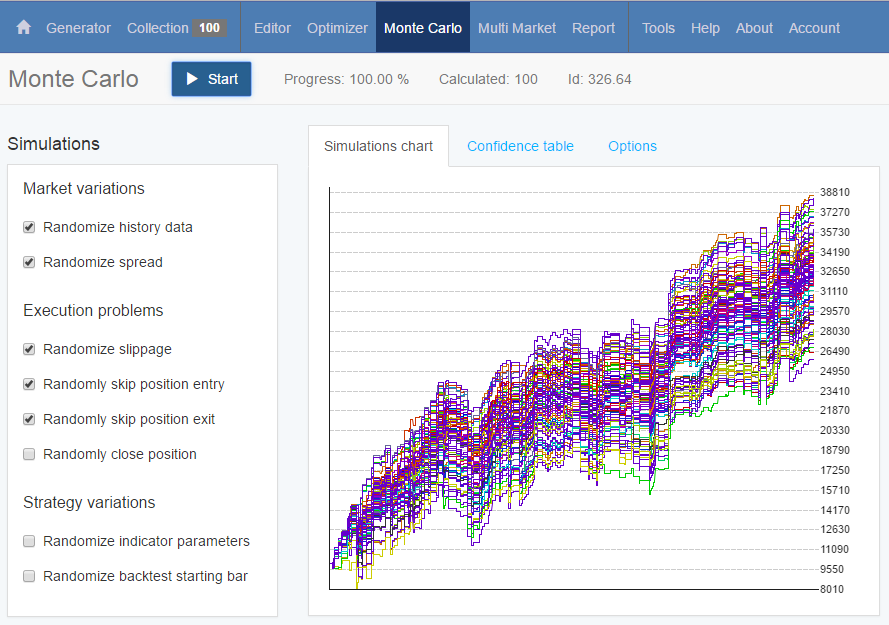The height and width of the screenshot is (625, 889).
Task: Open the Generator page
Action: pos(78,28)
